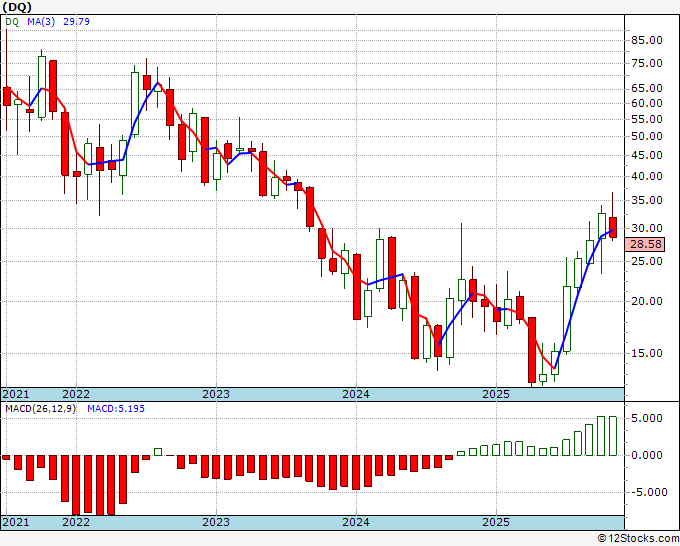
Task: Click the 20.00 price axis label
Action: click(x=647, y=301)
